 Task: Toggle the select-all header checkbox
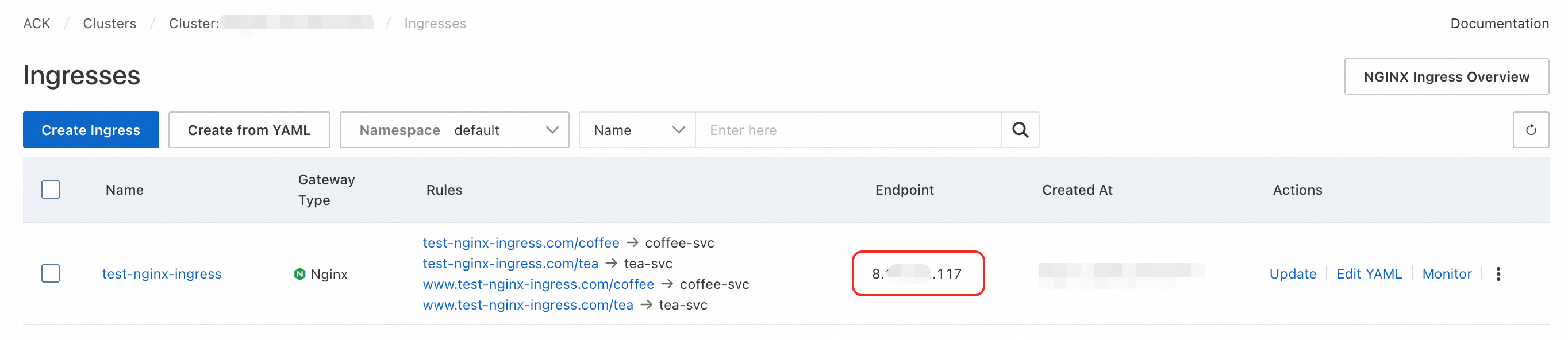(51, 190)
